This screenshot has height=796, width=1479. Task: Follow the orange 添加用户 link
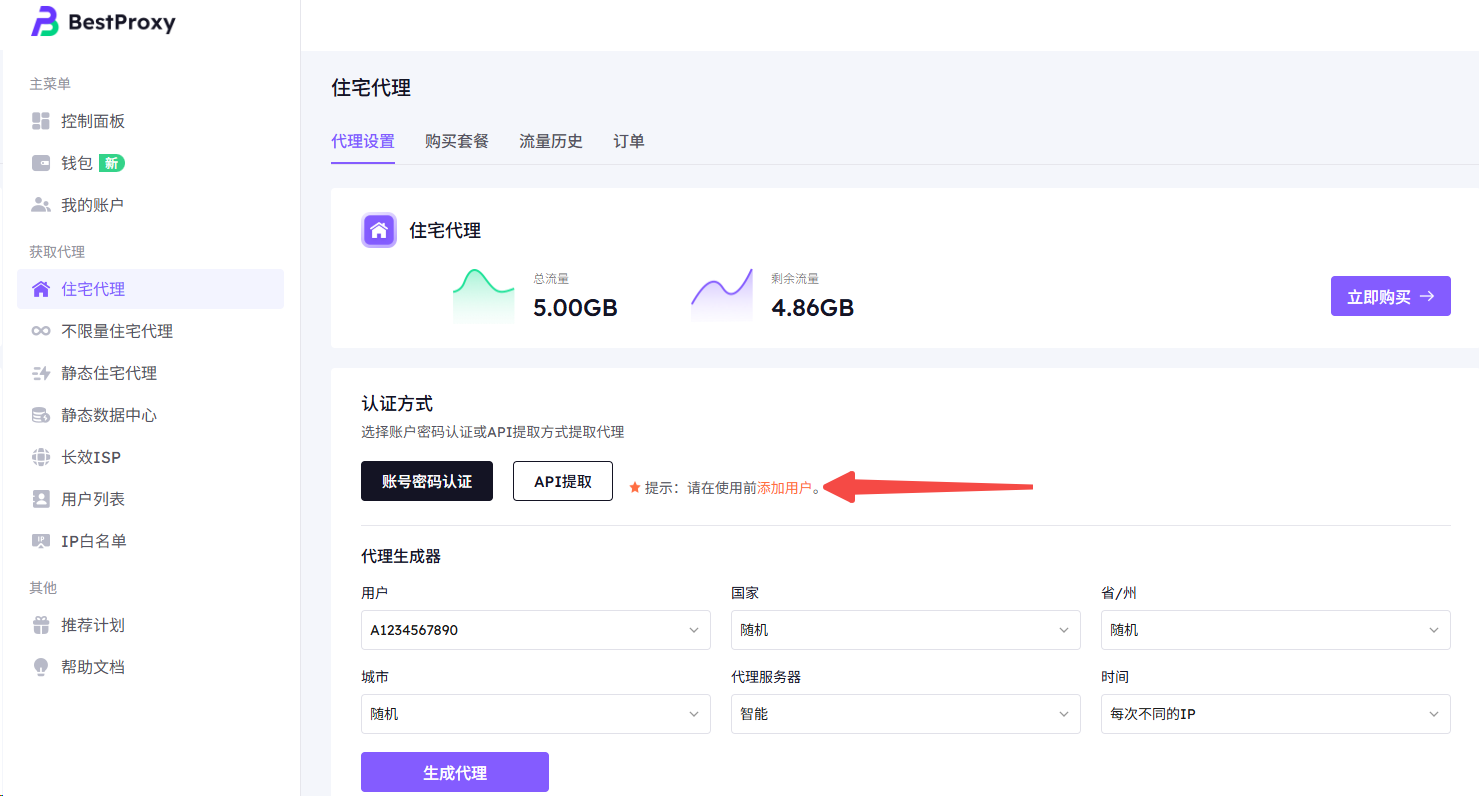click(784, 488)
